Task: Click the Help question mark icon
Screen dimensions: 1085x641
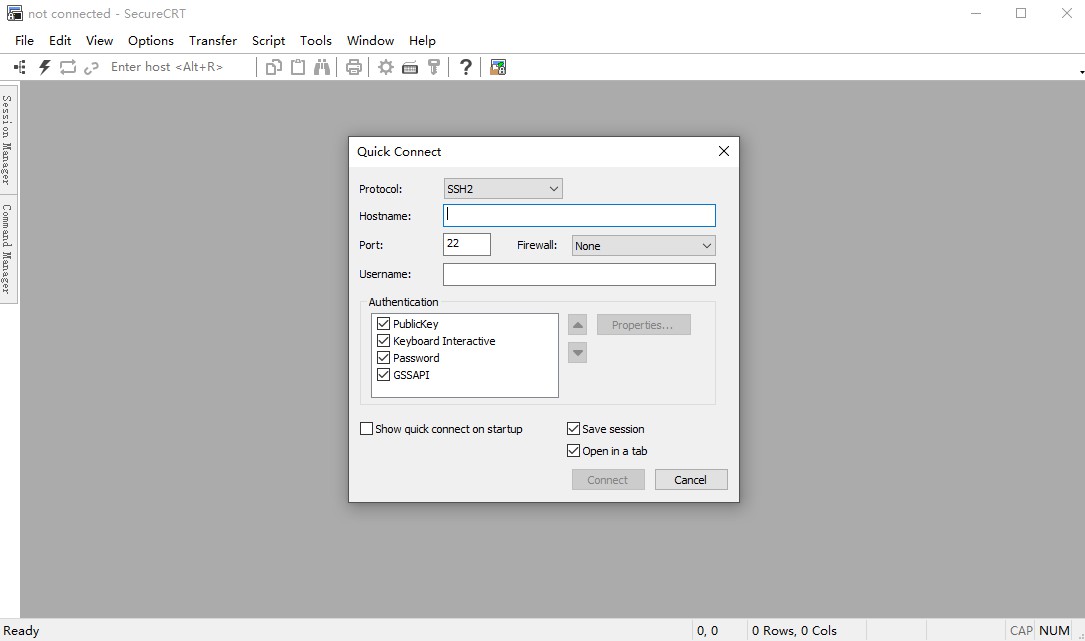Action: 466,67
